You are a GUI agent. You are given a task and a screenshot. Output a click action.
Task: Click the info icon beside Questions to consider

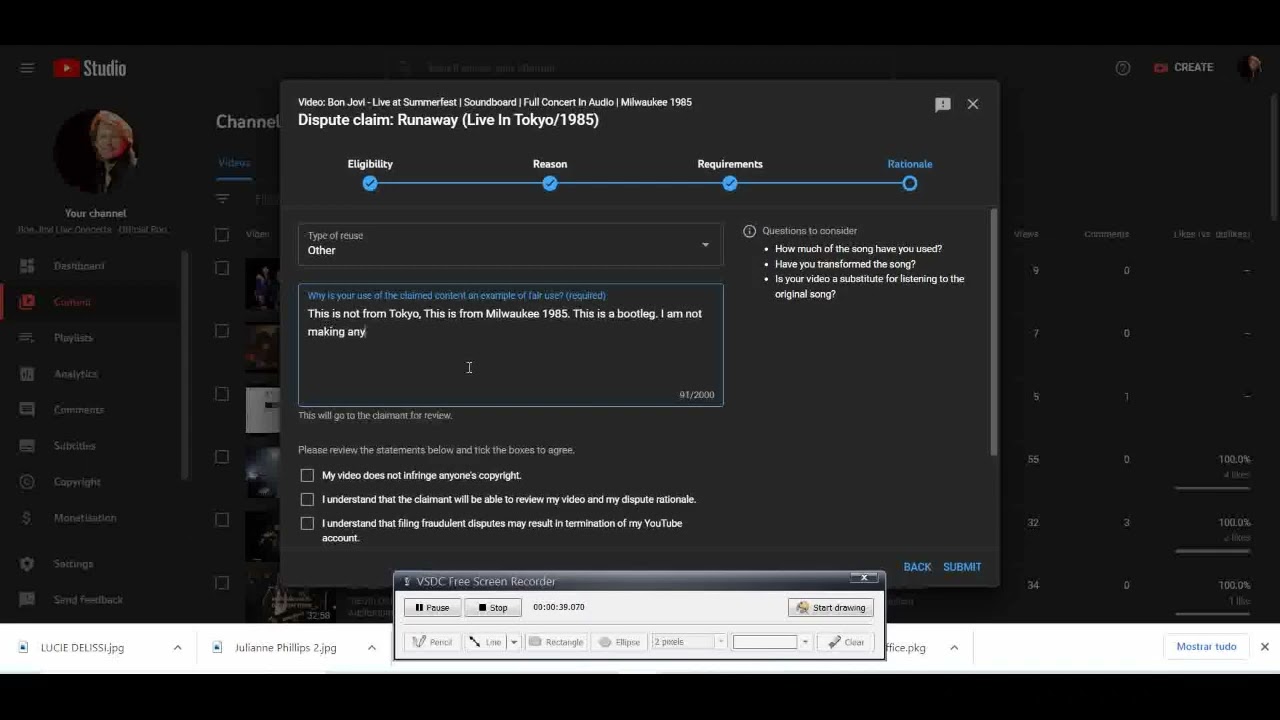coord(749,231)
